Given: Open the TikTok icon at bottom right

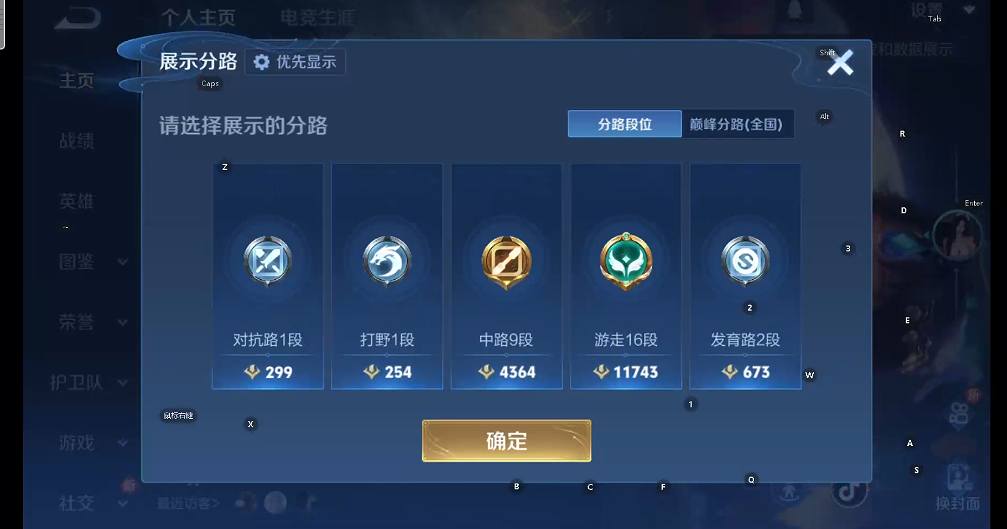Looking at the screenshot, I should tap(850, 492).
